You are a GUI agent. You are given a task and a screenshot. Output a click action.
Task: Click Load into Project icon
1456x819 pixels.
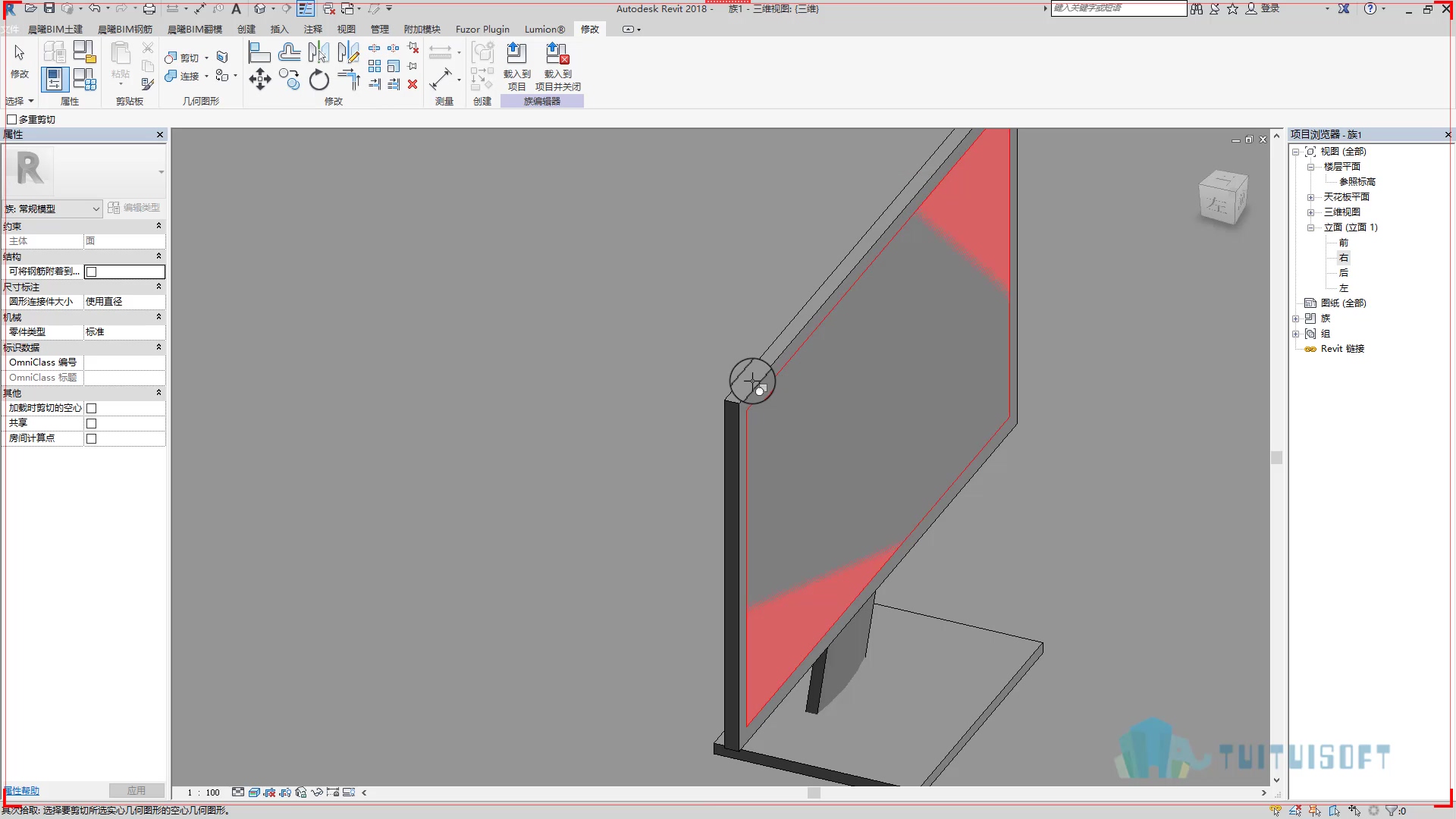[x=516, y=67]
